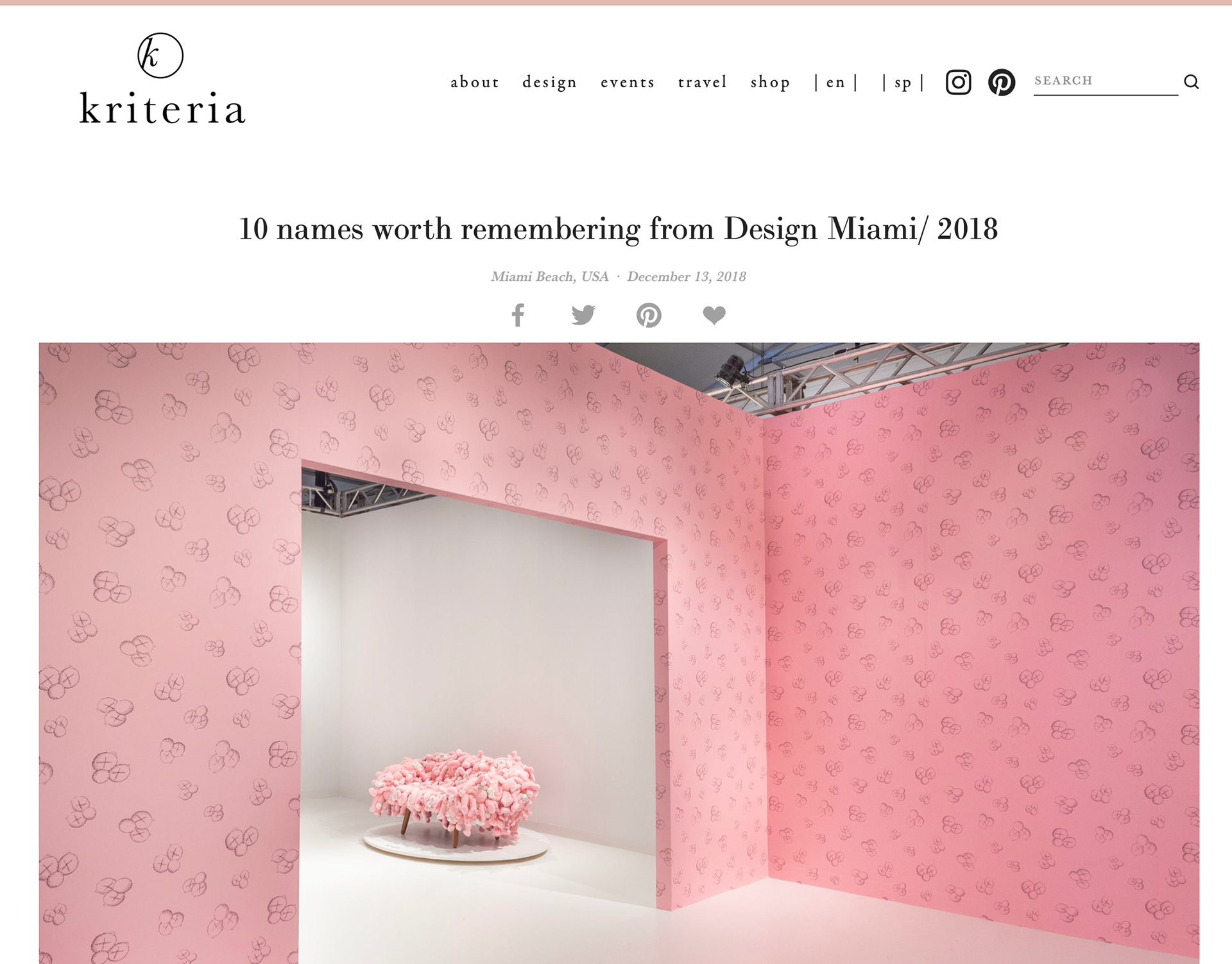
Task: Pin the article with the Pinterest share icon
Action: click(x=649, y=315)
